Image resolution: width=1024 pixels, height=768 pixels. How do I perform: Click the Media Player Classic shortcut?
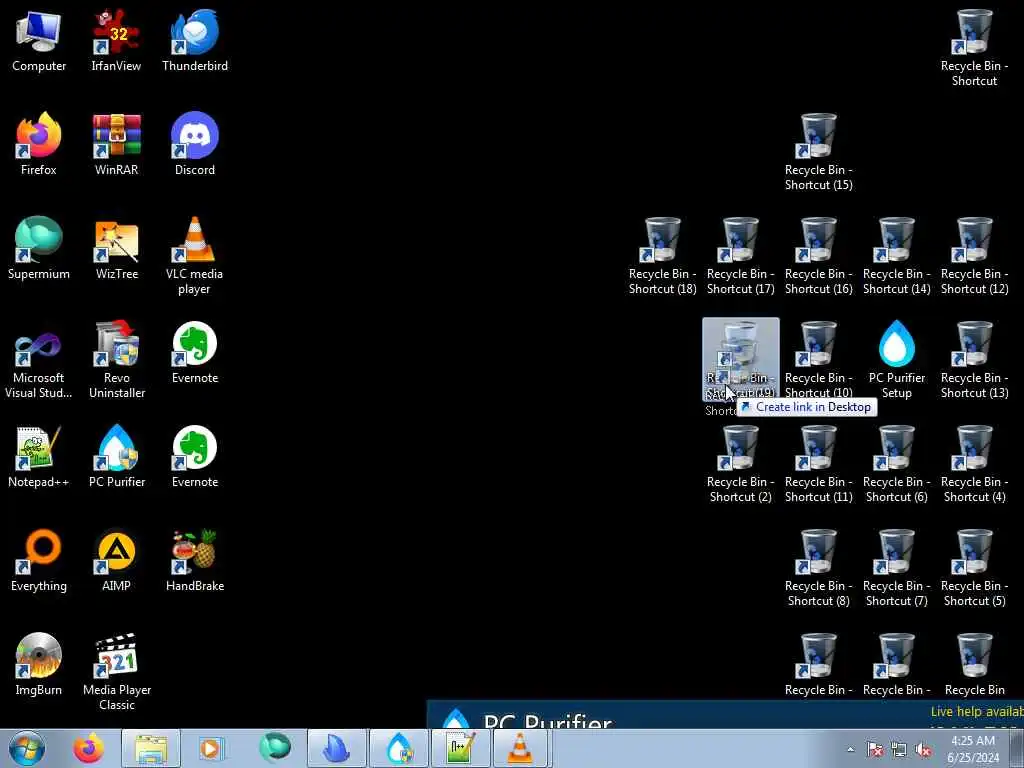116,672
